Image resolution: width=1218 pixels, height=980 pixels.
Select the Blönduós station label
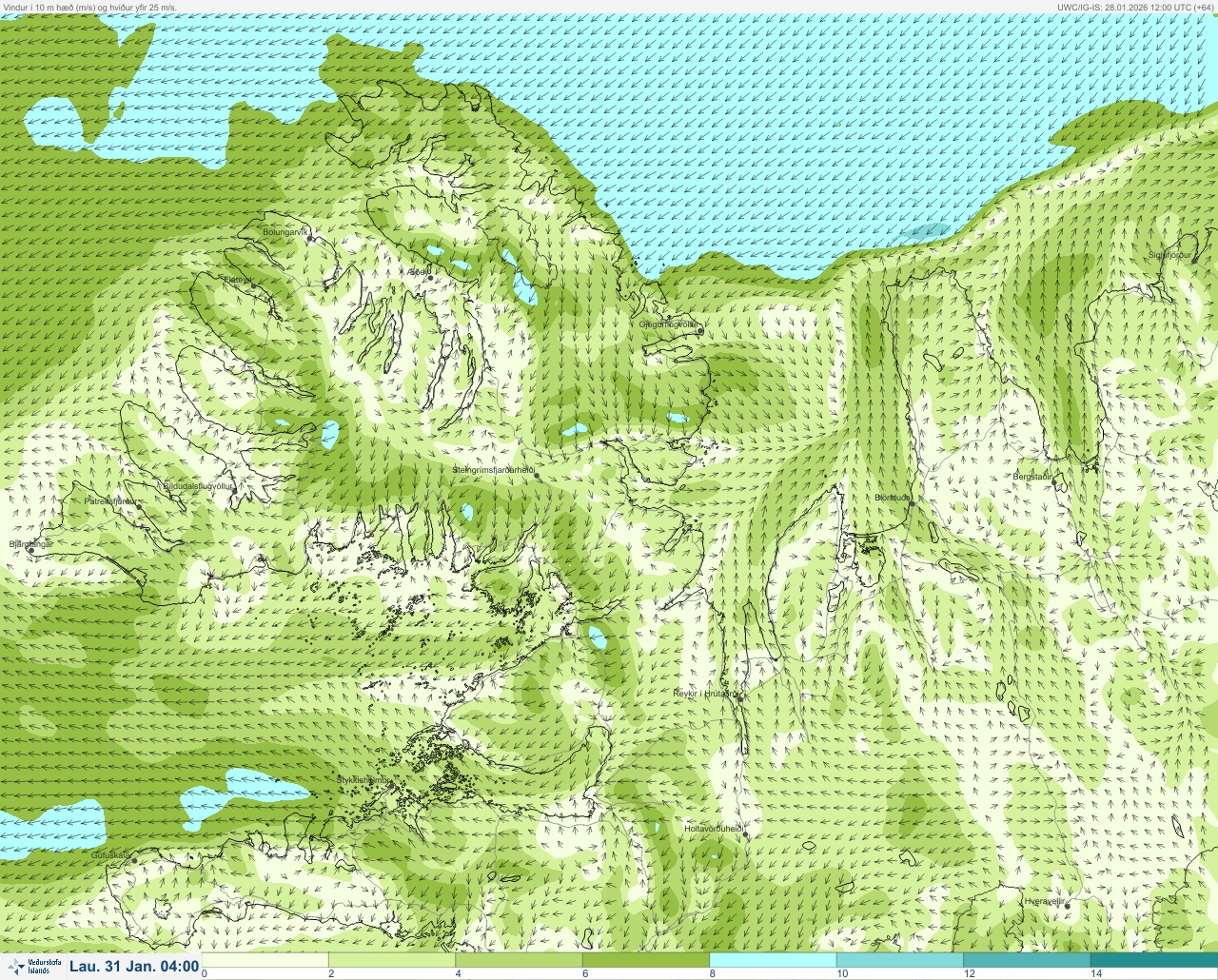pyautogui.click(x=893, y=498)
